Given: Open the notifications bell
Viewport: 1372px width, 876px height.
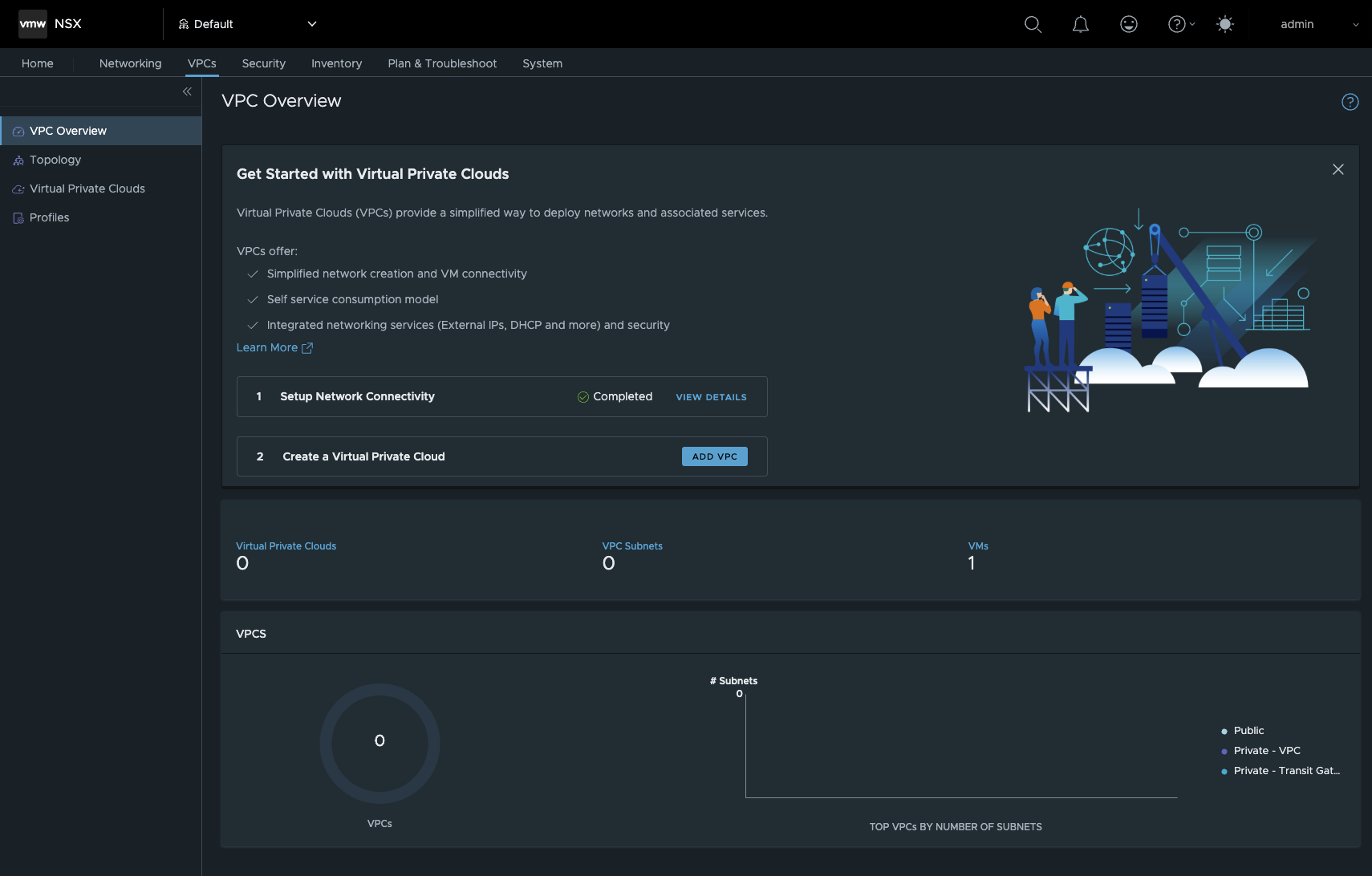Looking at the screenshot, I should pyautogui.click(x=1081, y=25).
